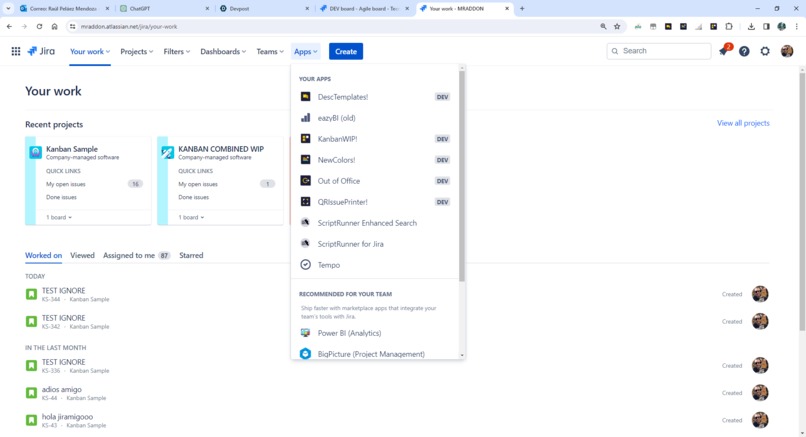
Task: Expand 1 board dropdown in KANBAN COMBINED WIP
Action: 191,217
